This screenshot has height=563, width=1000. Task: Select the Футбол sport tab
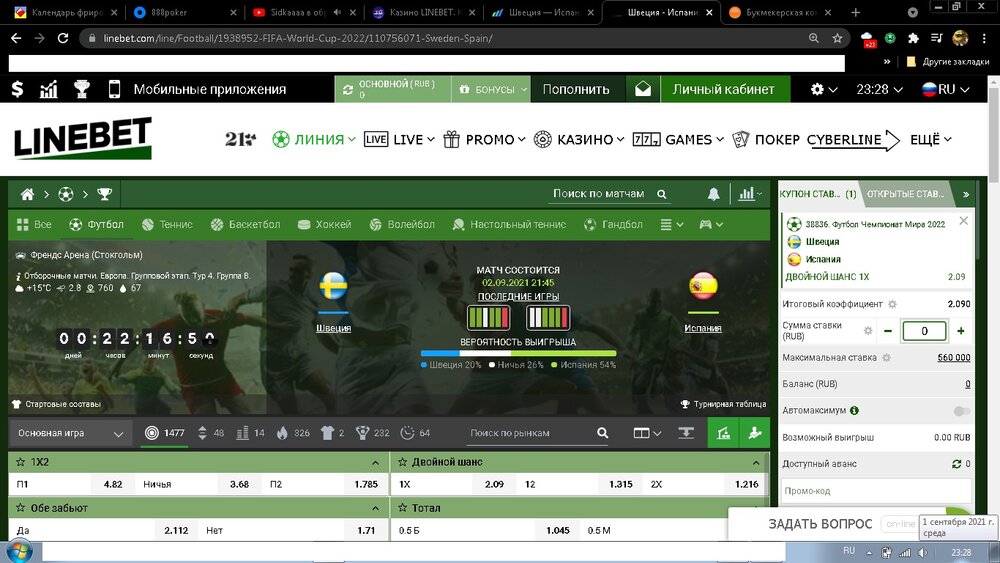96,224
